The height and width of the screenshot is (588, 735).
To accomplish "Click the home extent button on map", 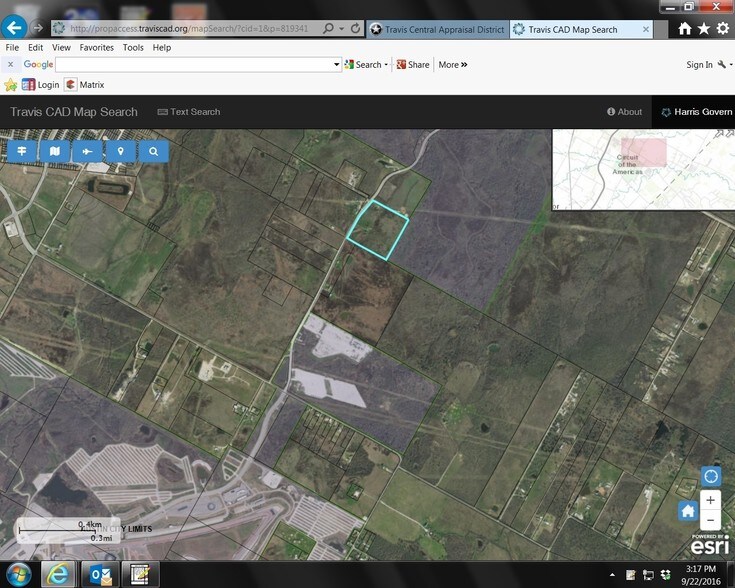I will coord(688,510).
